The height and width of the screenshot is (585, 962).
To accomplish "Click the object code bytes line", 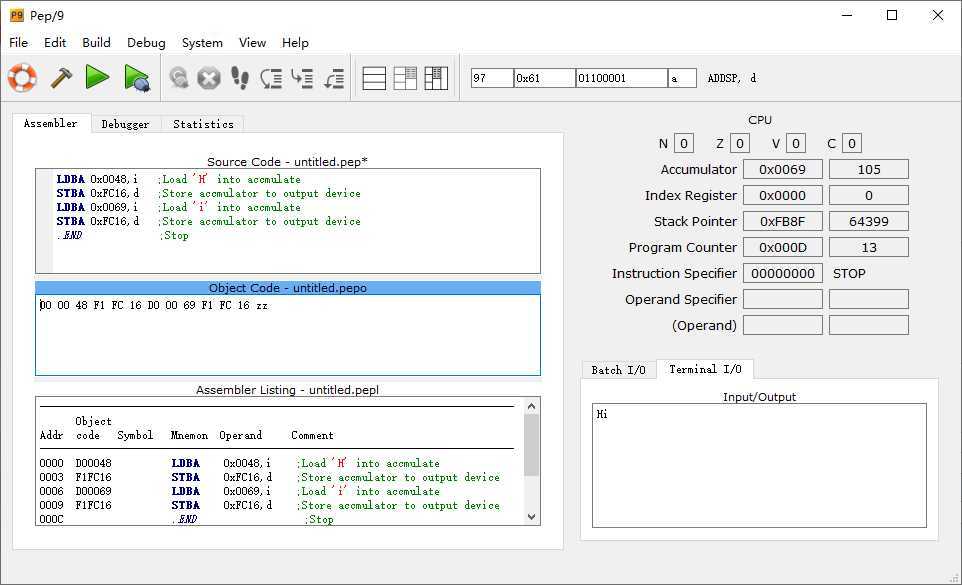I will point(154,305).
